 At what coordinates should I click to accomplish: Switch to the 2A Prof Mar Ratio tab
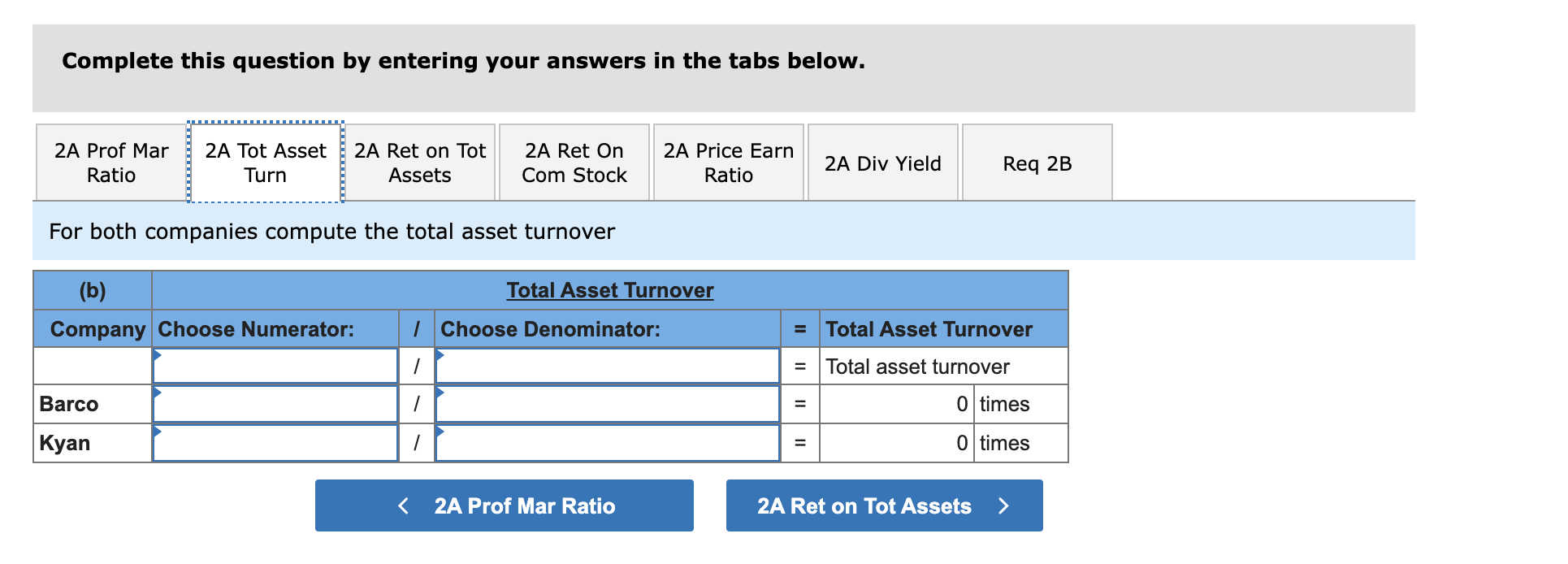click(x=110, y=162)
